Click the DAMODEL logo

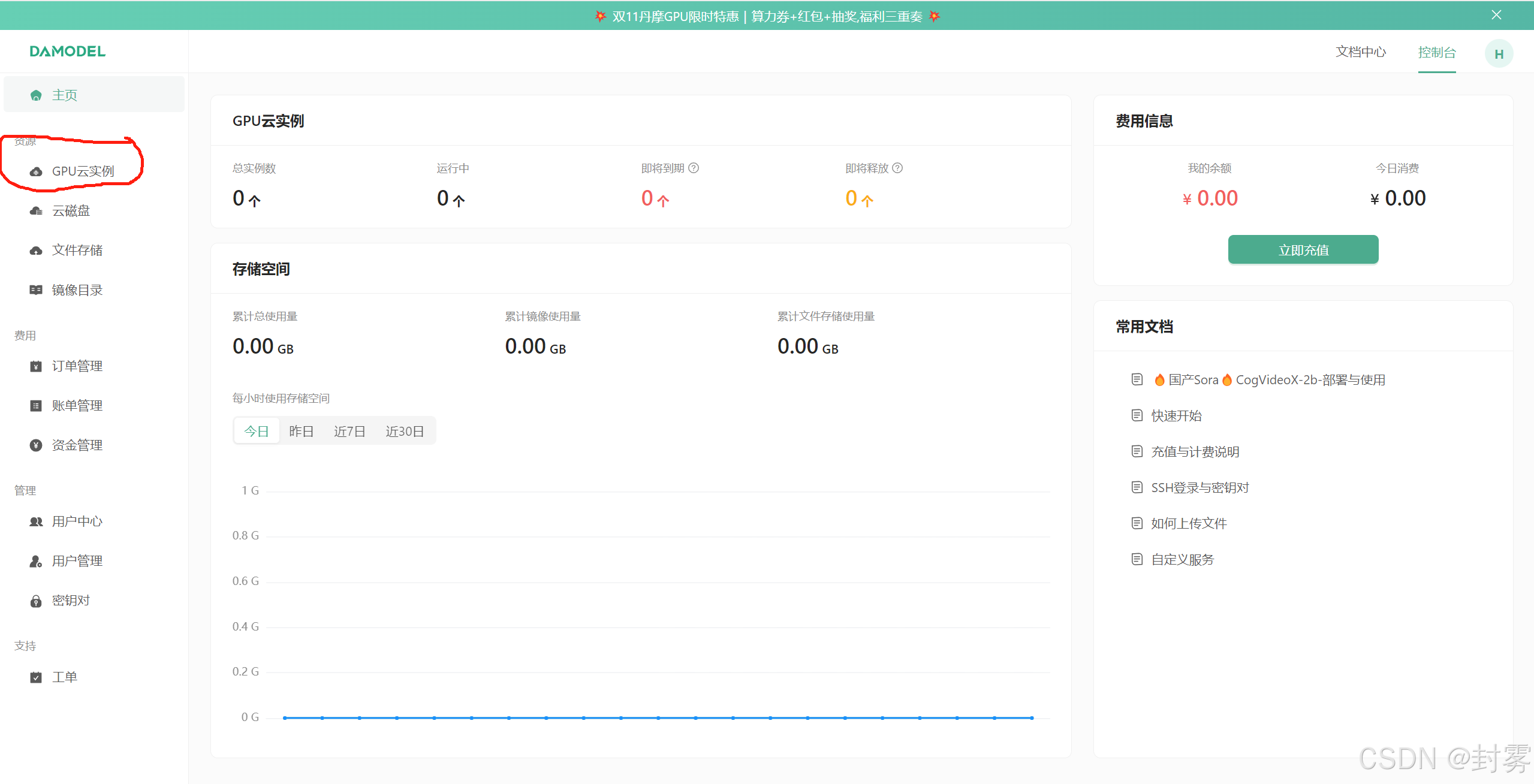[x=68, y=52]
